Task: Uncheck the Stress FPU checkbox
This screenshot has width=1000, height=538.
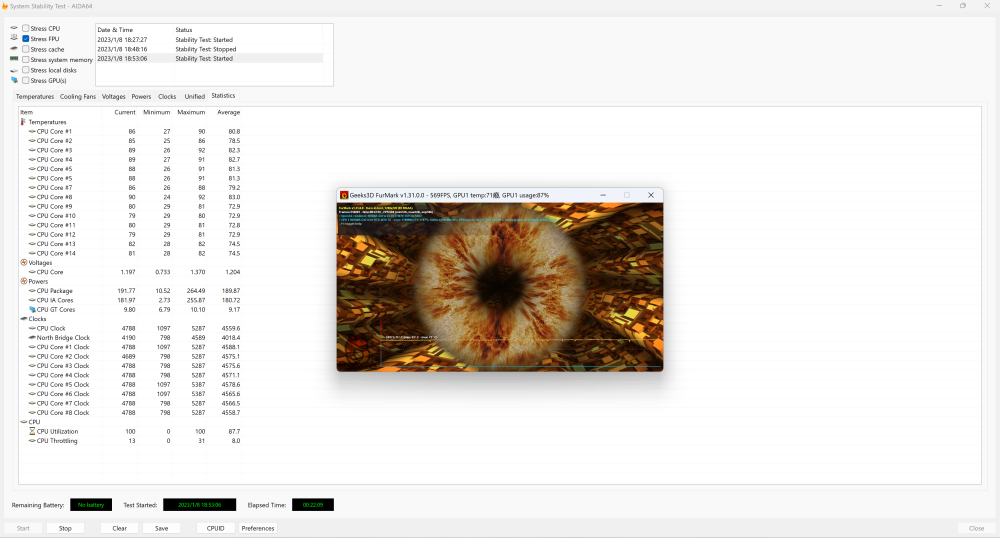Action: [x=26, y=38]
